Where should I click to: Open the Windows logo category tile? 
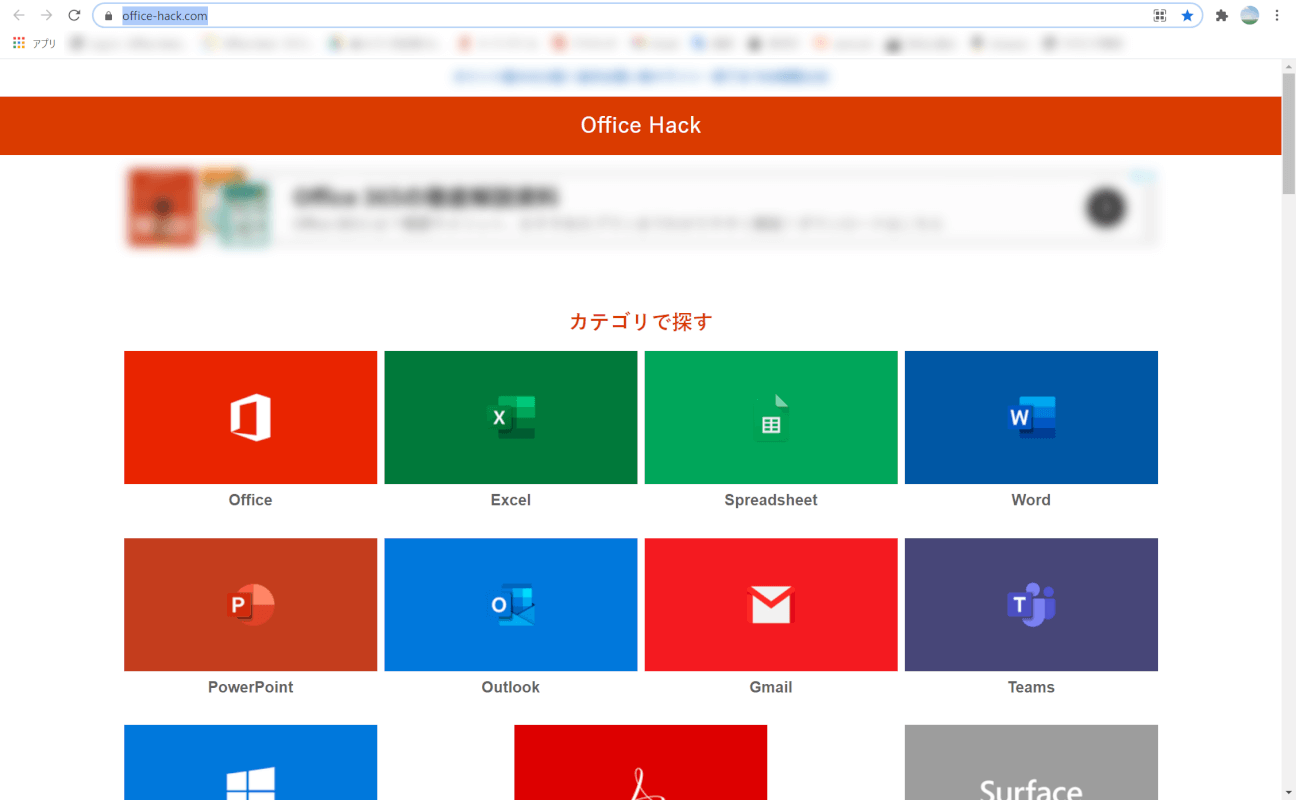(250, 762)
